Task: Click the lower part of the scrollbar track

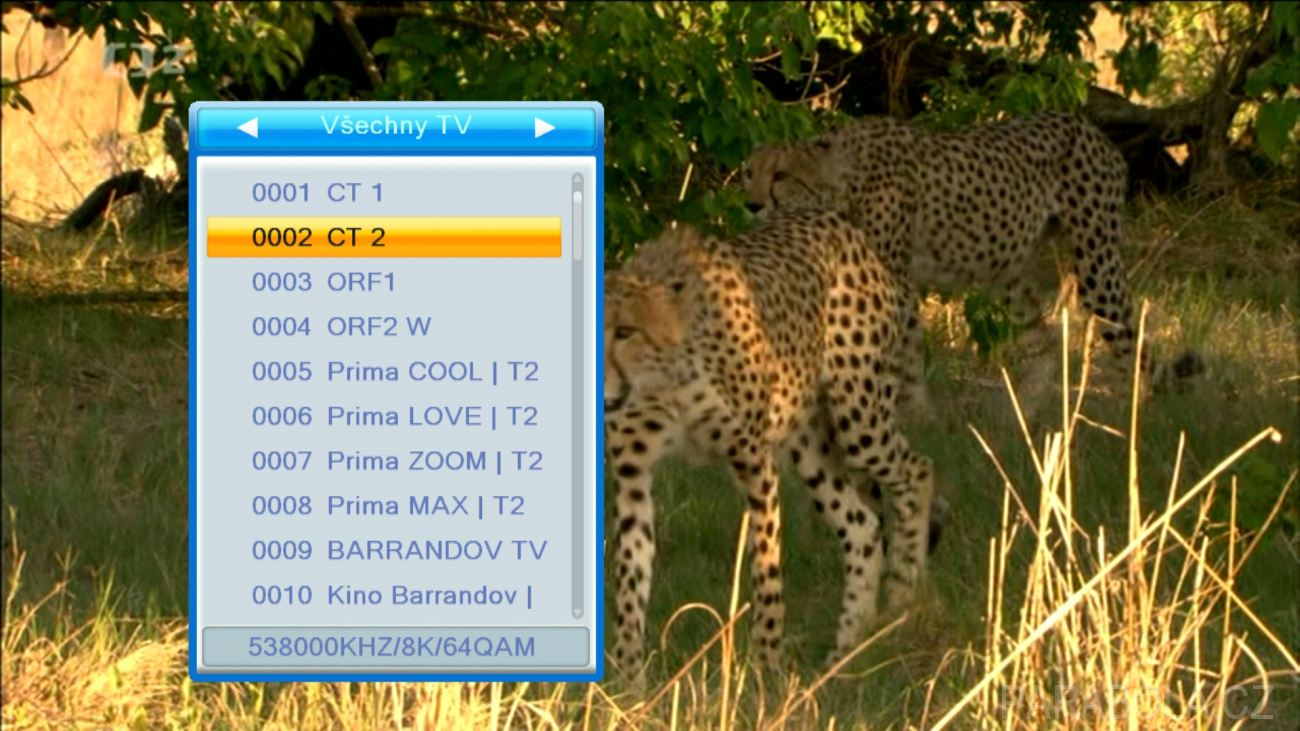Action: click(577, 500)
